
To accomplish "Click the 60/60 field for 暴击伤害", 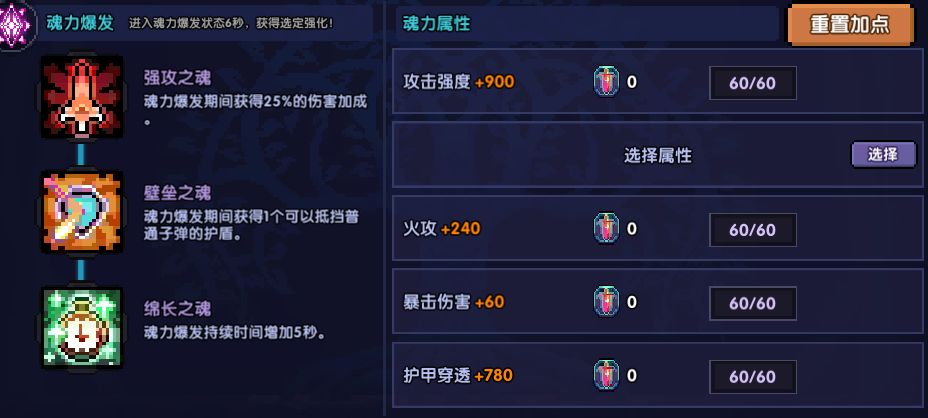I will [753, 303].
